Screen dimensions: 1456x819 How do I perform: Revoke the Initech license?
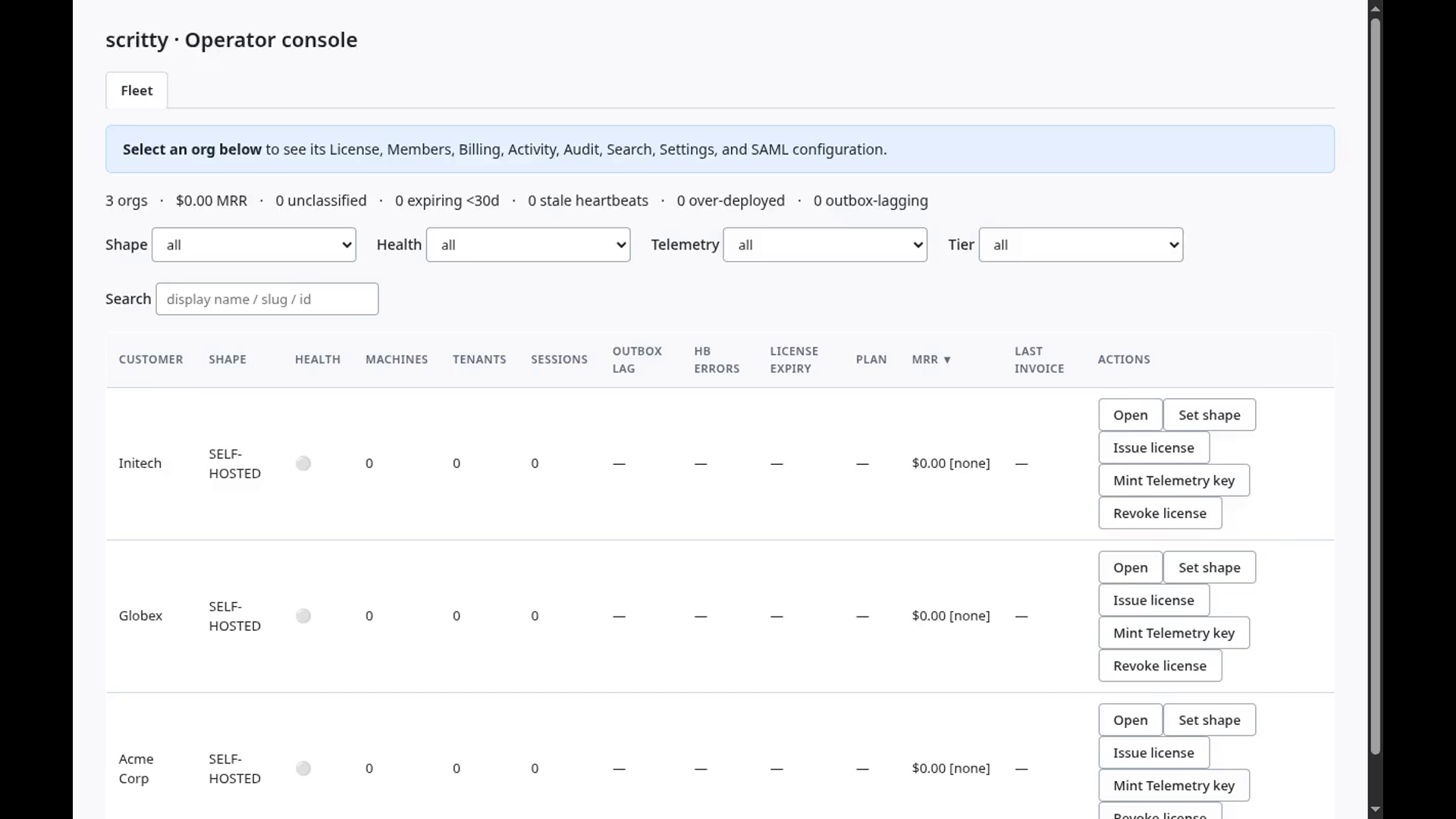[1159, 513]
